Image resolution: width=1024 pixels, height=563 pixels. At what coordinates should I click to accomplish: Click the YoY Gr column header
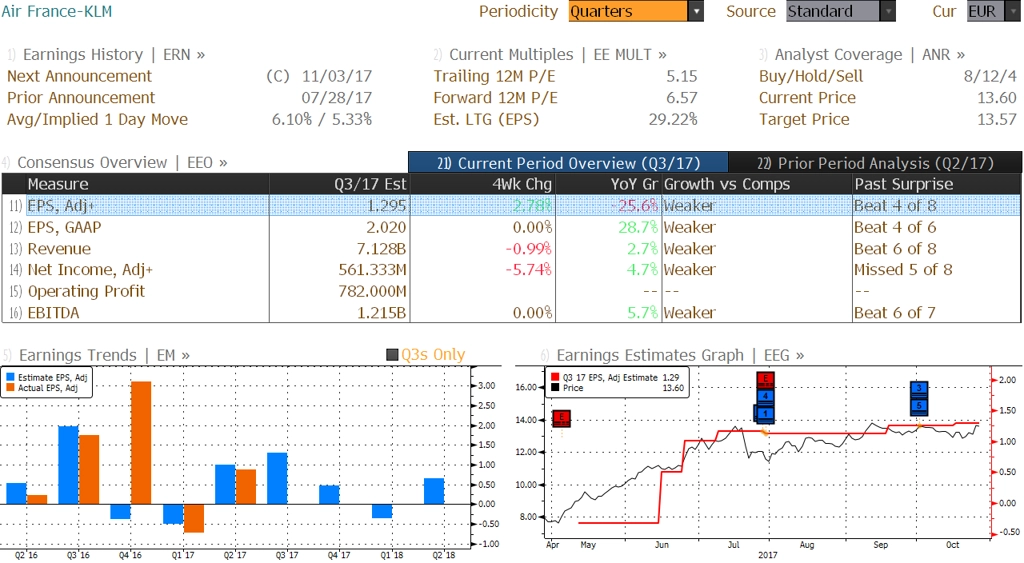tap(608, 184)
